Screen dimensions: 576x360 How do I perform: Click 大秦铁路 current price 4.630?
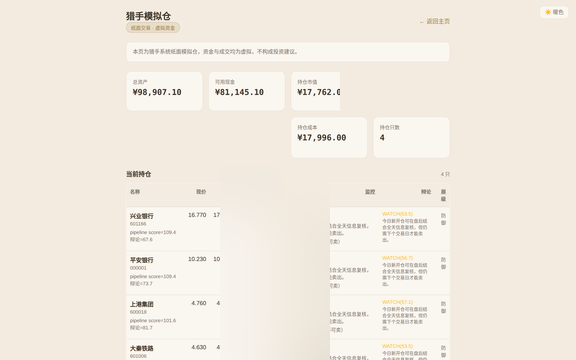pyautogui.click(x=199, y=347)
